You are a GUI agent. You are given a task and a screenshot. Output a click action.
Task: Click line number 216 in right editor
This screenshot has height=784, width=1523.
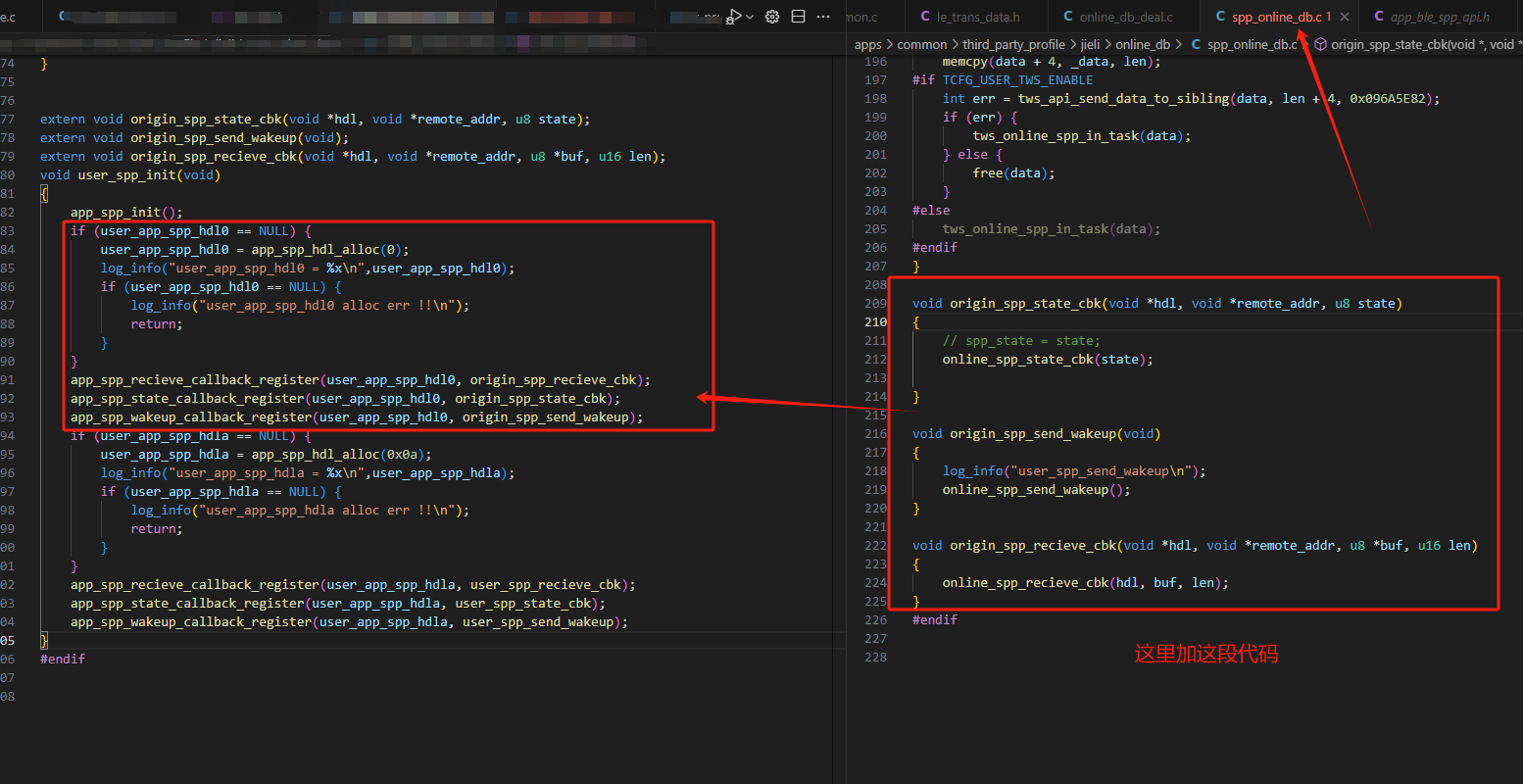[875, 434]
